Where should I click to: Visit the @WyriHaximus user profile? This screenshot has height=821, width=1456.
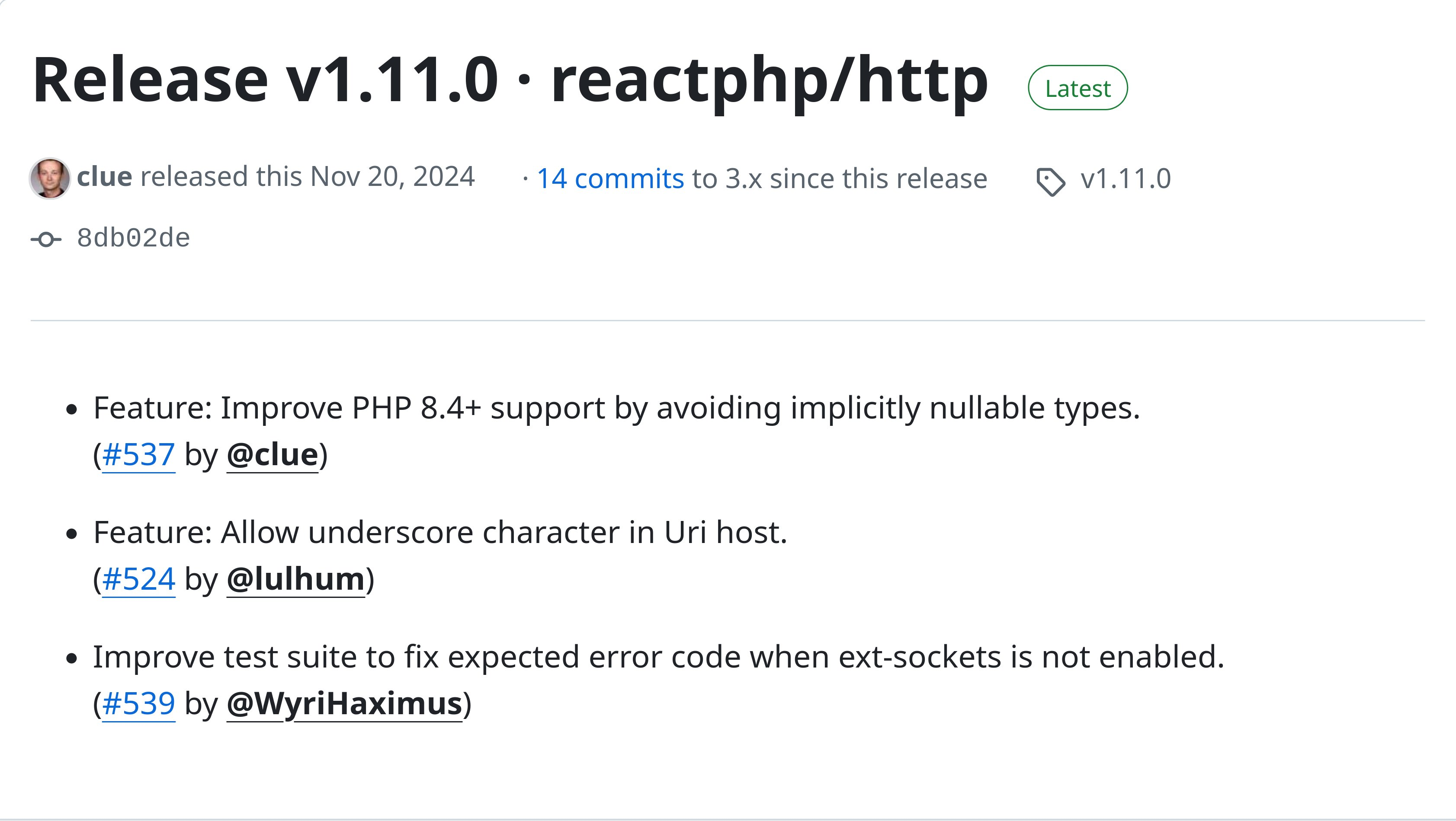pos(344,704)
